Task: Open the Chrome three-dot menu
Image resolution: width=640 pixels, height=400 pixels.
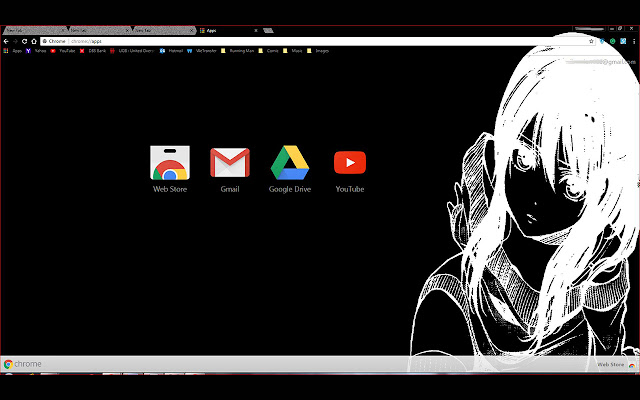Action: coord(634,41)
